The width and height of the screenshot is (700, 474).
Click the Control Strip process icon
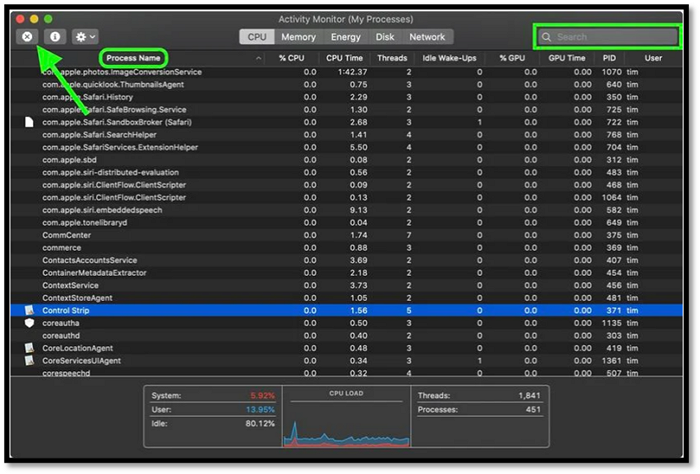pos(29,311)
